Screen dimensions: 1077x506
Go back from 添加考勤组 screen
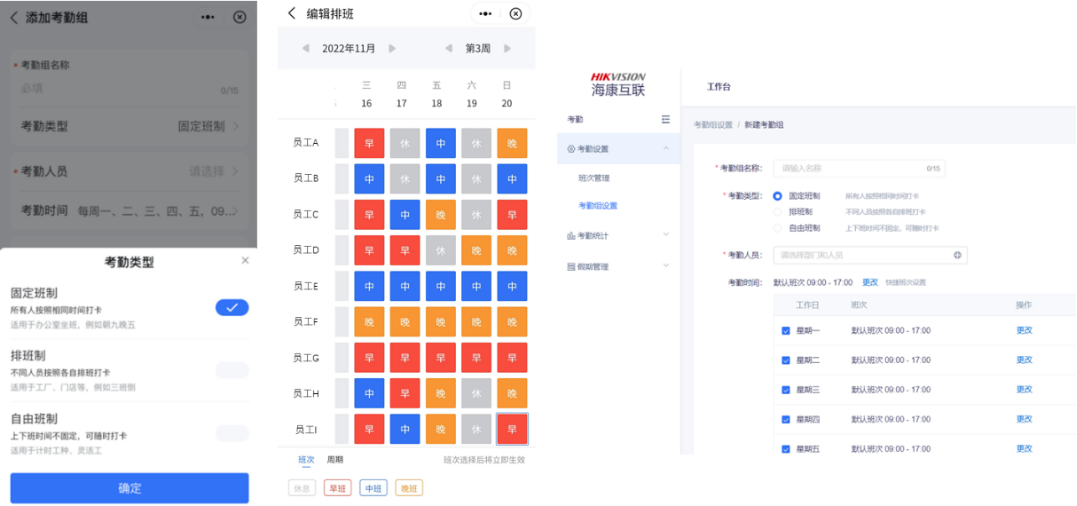[14, 18]
